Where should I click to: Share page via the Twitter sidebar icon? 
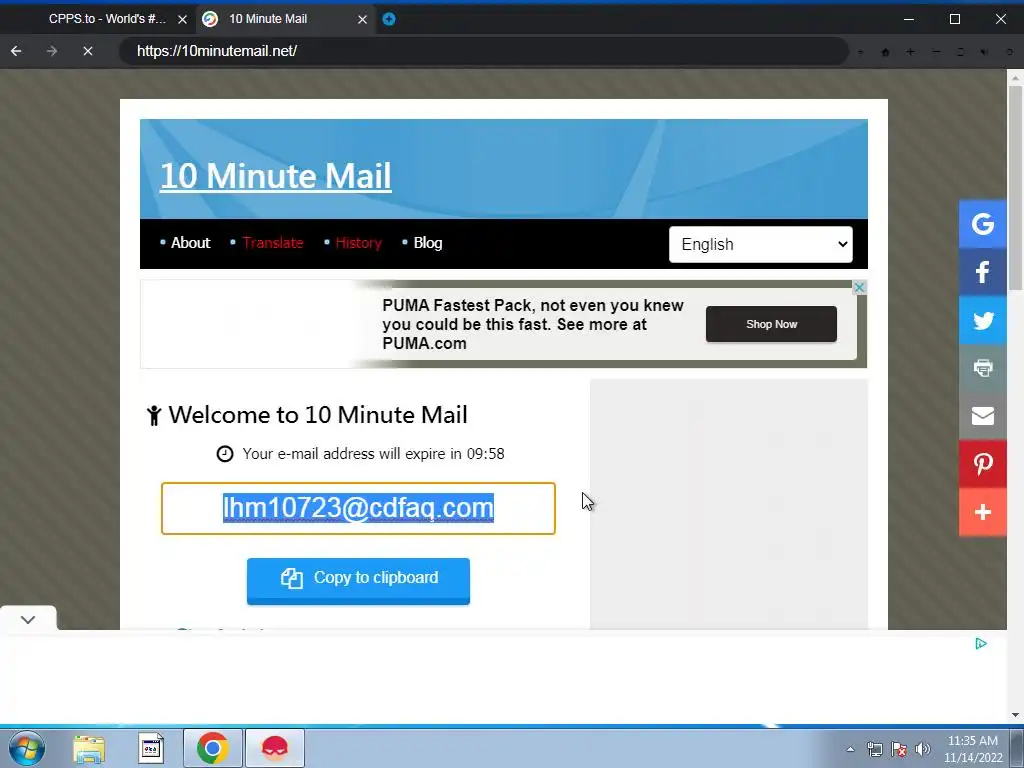[x=982, y=321]
